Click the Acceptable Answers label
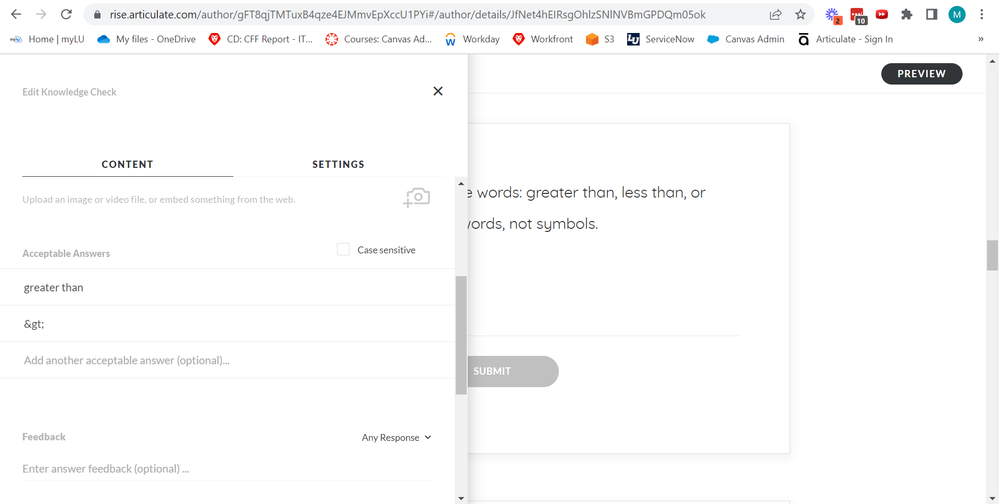999x504 pixels. 66,253
